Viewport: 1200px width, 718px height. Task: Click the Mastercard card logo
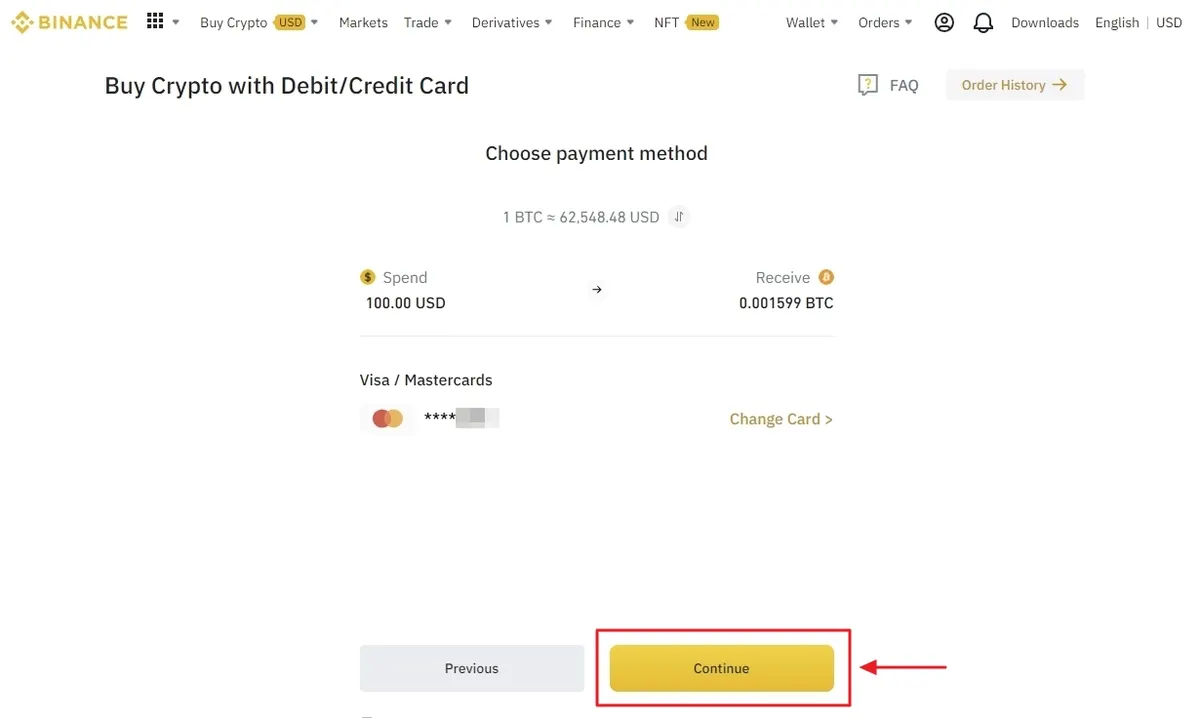click(387, 419)
